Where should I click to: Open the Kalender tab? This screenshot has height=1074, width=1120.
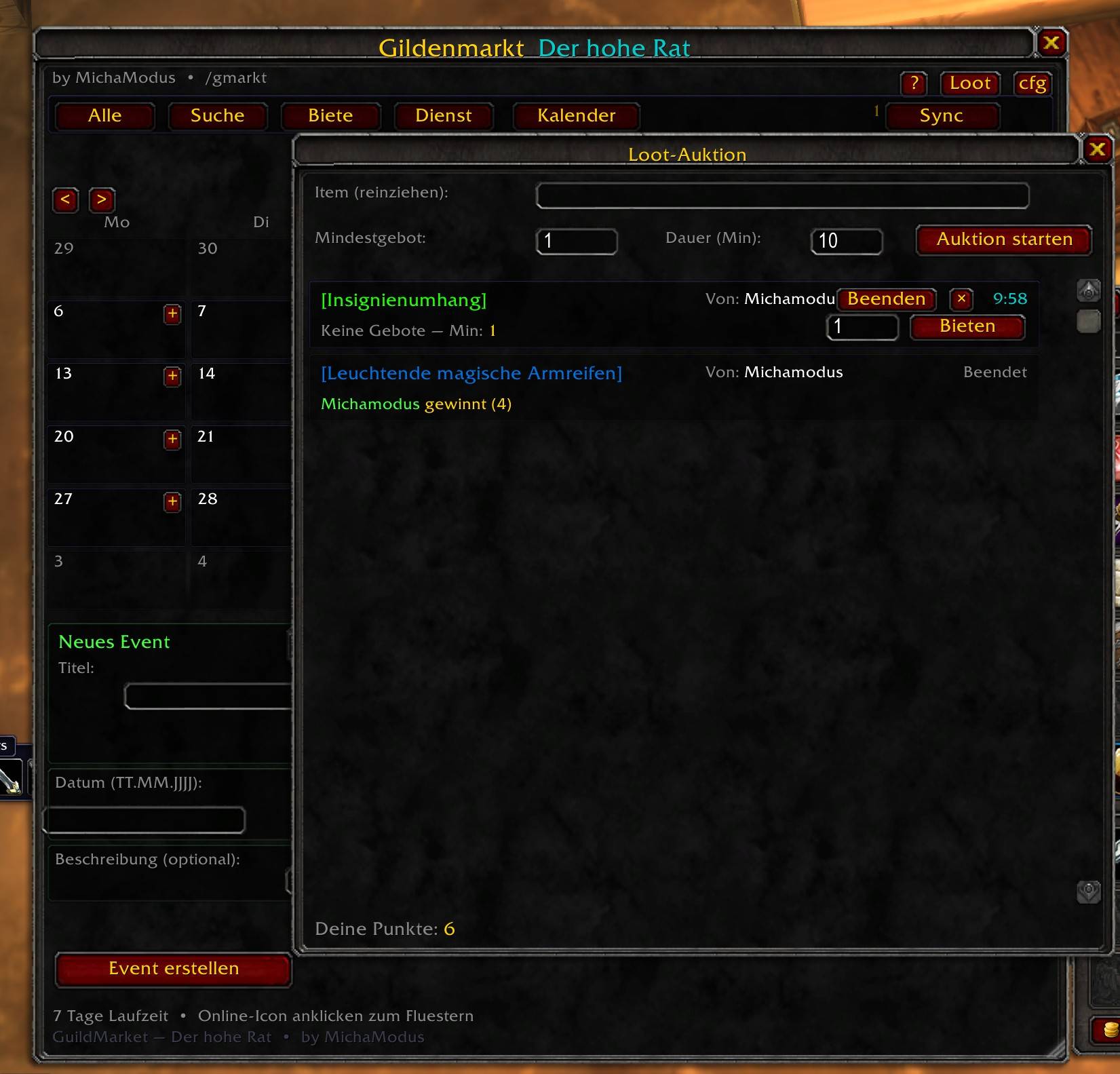(x=577, y=116)
